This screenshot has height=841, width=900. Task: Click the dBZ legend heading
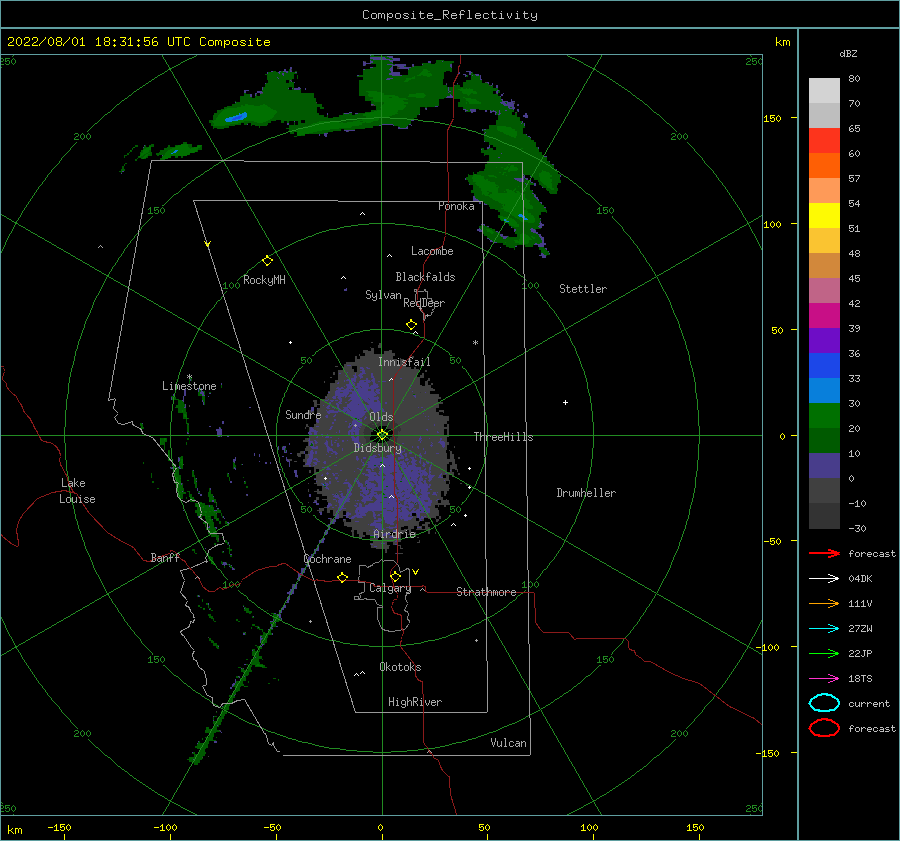pyautogui.click(x=848, y=54)
